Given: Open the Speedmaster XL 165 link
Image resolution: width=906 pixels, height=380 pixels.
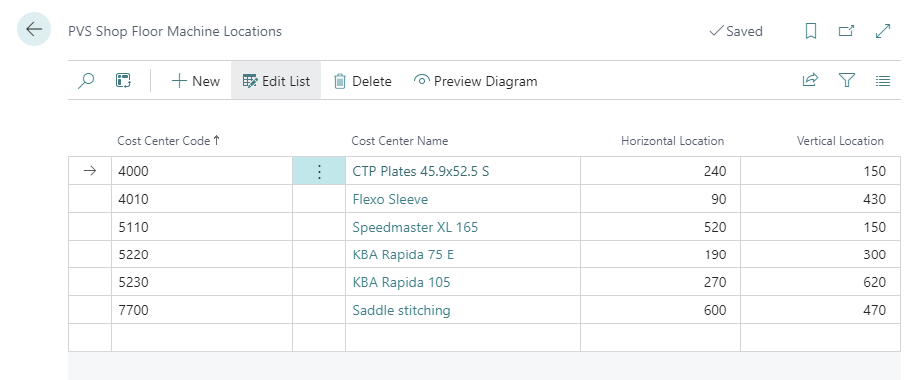Looking at the screenshot, I should pyautogui.click(x=415, y=227).
